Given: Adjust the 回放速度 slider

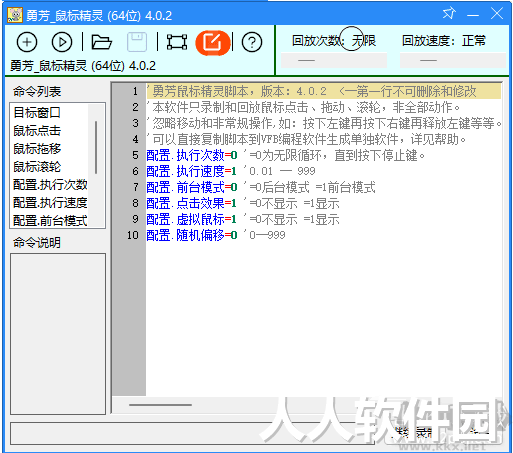Looking at the screenshot, I should [453, 60].
